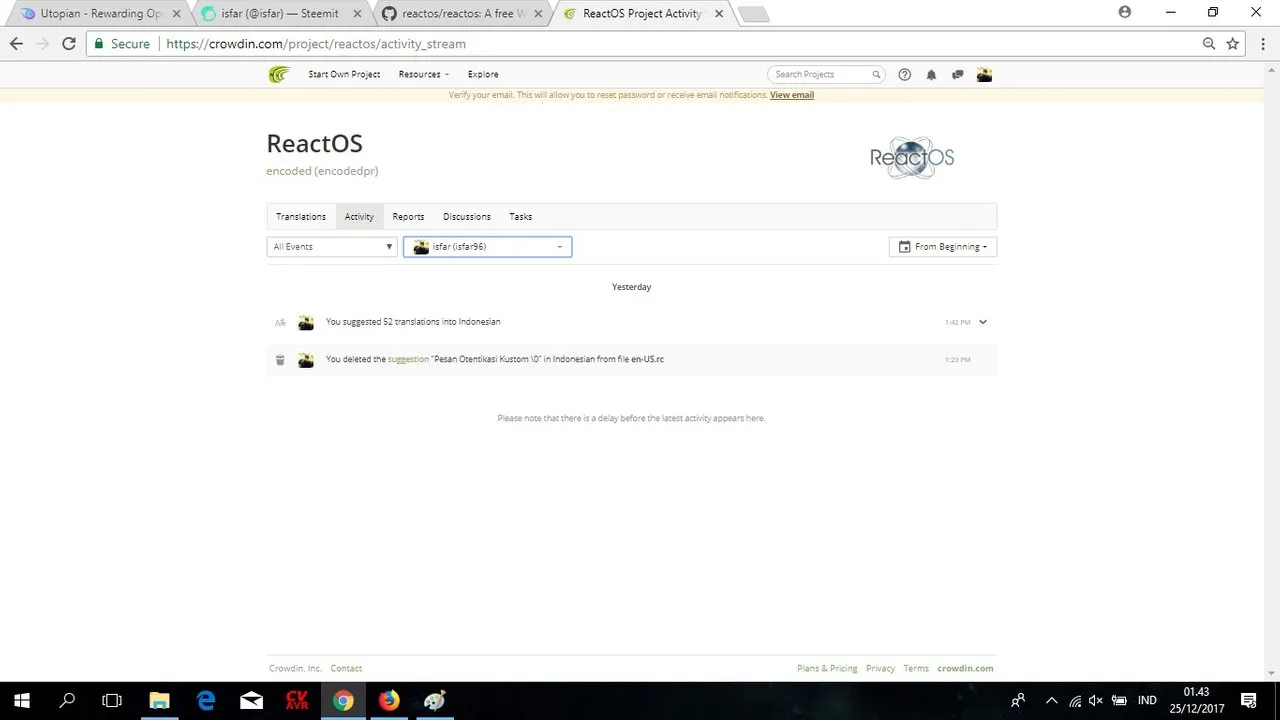Launch Microsoft Edge from taskbar
Screen dimensions: 1280x720
(206, 700)
